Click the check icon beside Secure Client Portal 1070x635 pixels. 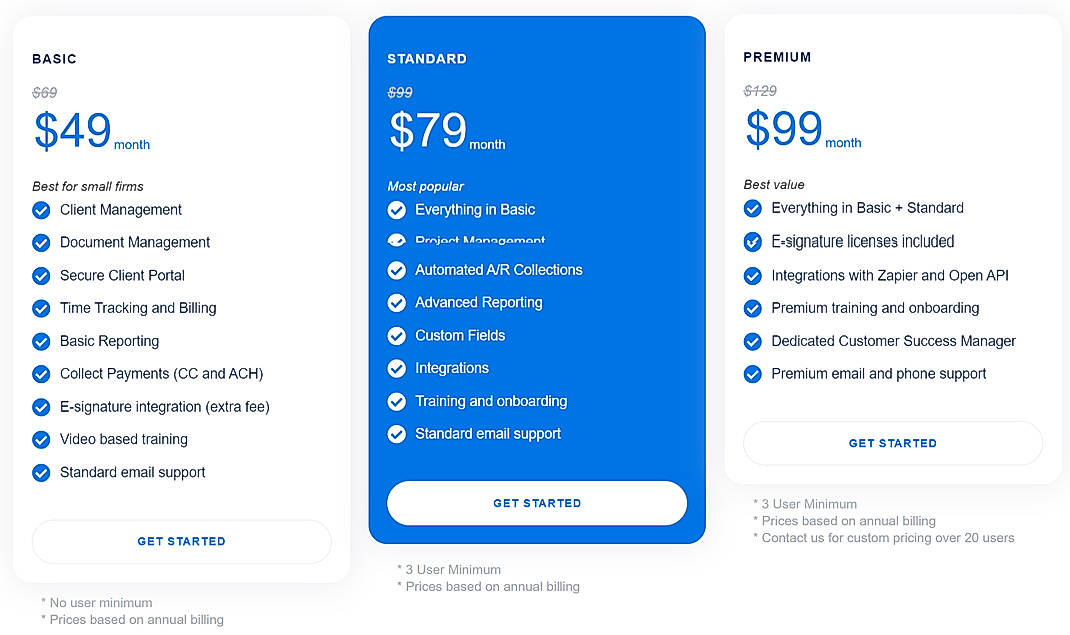(41, 276)
